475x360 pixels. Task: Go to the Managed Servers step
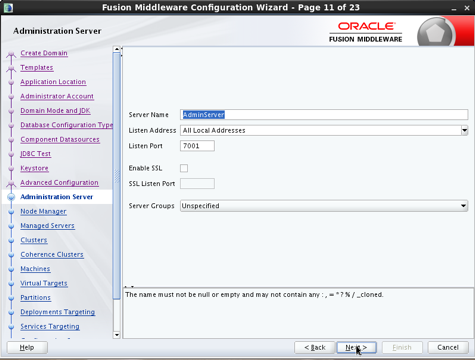click(x=47, y=226)
